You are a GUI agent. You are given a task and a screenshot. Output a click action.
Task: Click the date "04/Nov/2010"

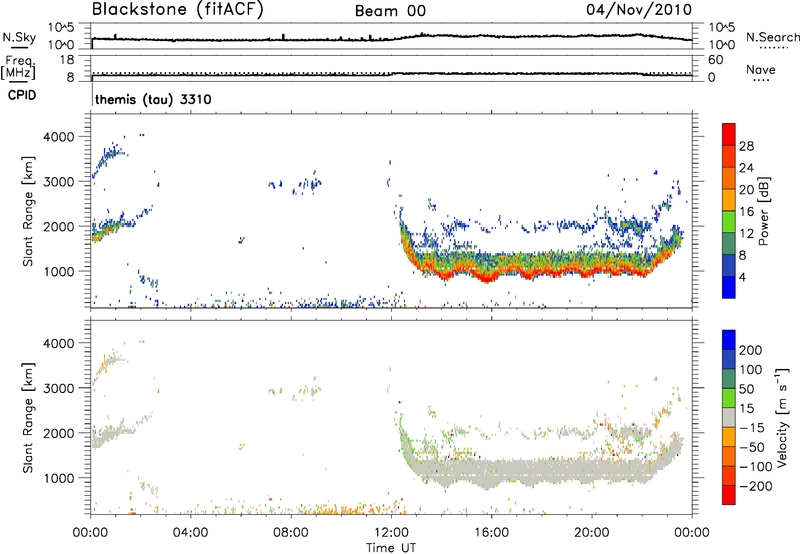[x=639, y=10]
